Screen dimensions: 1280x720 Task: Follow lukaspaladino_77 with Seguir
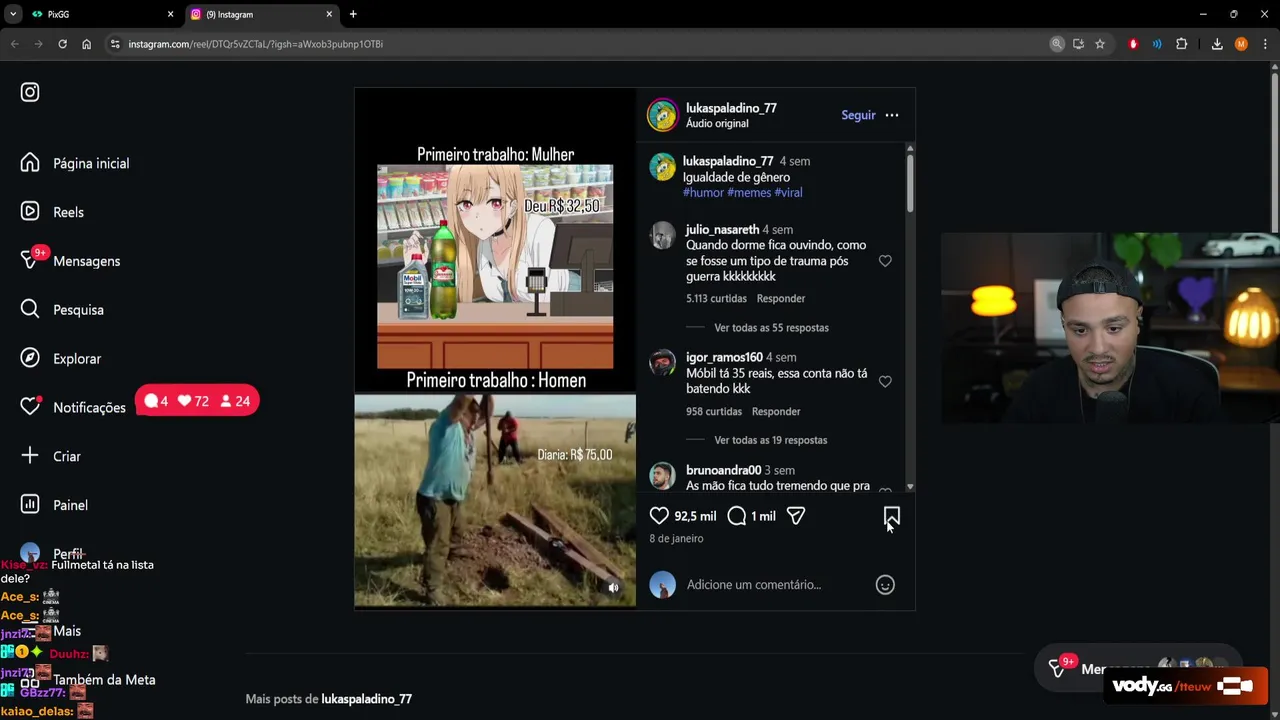coord(858,115)
